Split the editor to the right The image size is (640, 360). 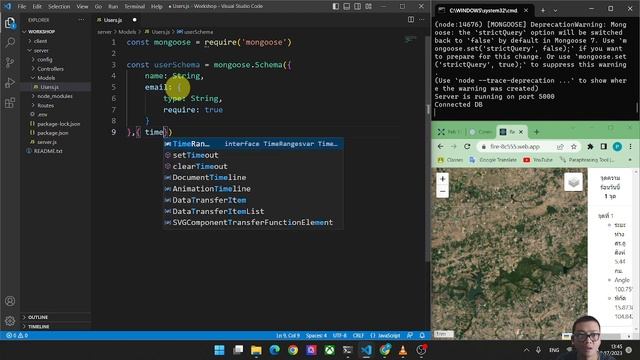[x=411, y=20]
